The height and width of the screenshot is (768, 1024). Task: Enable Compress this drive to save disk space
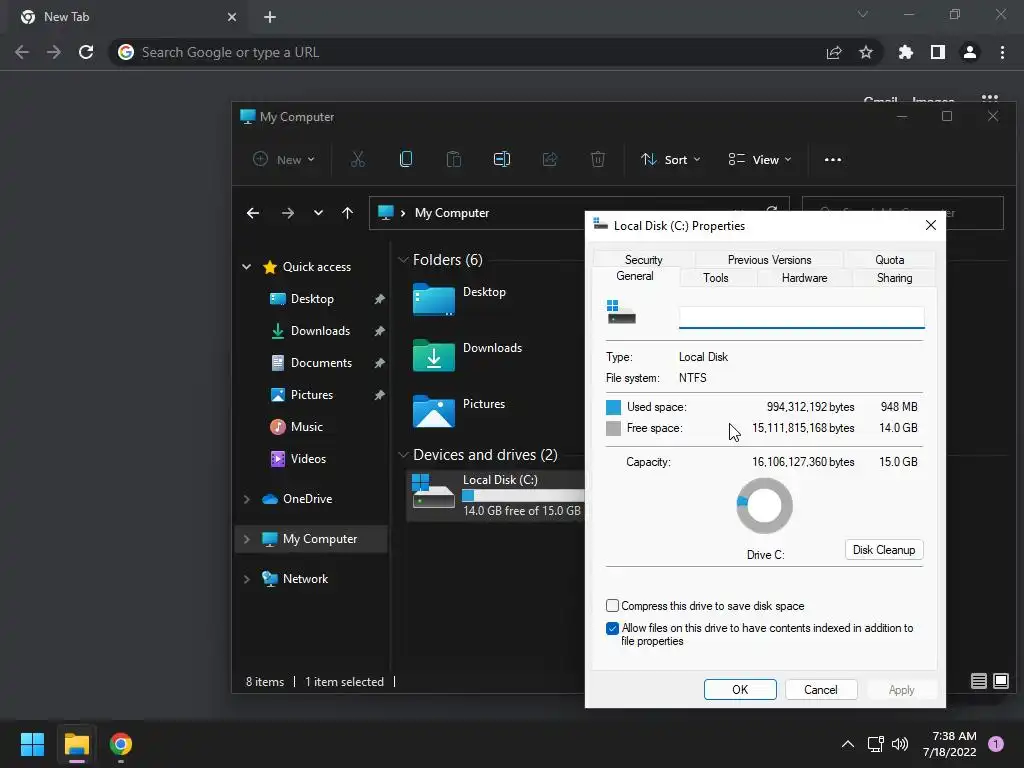pos(612,605)
